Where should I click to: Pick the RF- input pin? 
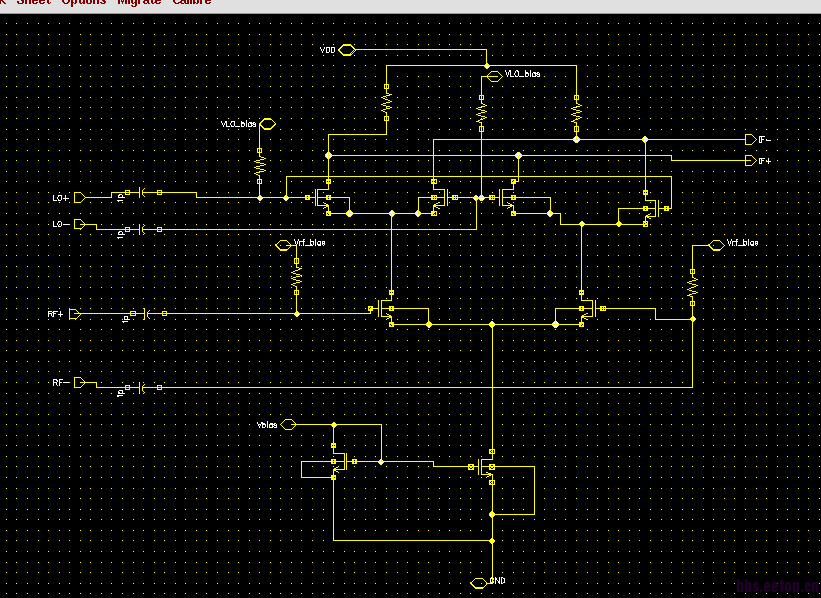(80, 382)
